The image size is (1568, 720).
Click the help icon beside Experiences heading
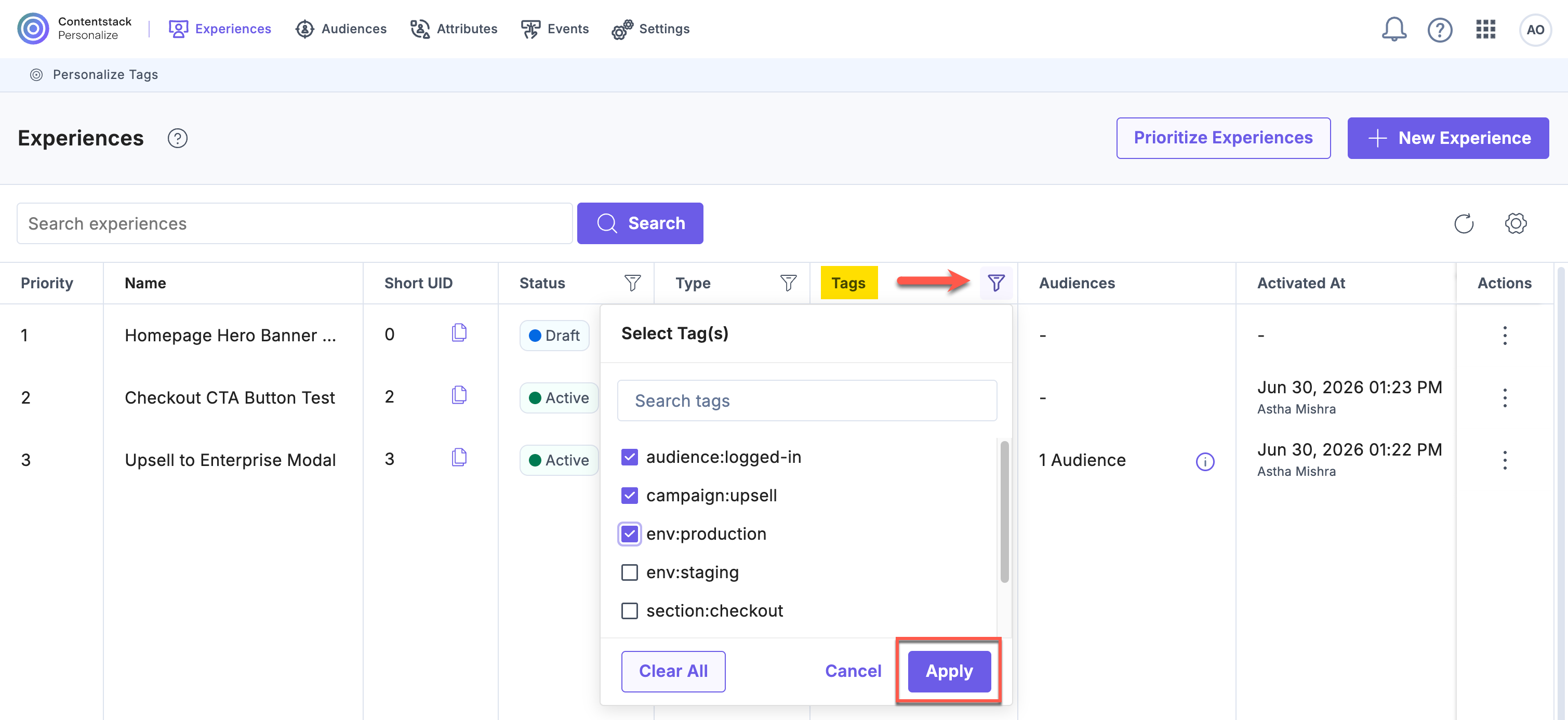pyautogui.click(x=177, y=138)
